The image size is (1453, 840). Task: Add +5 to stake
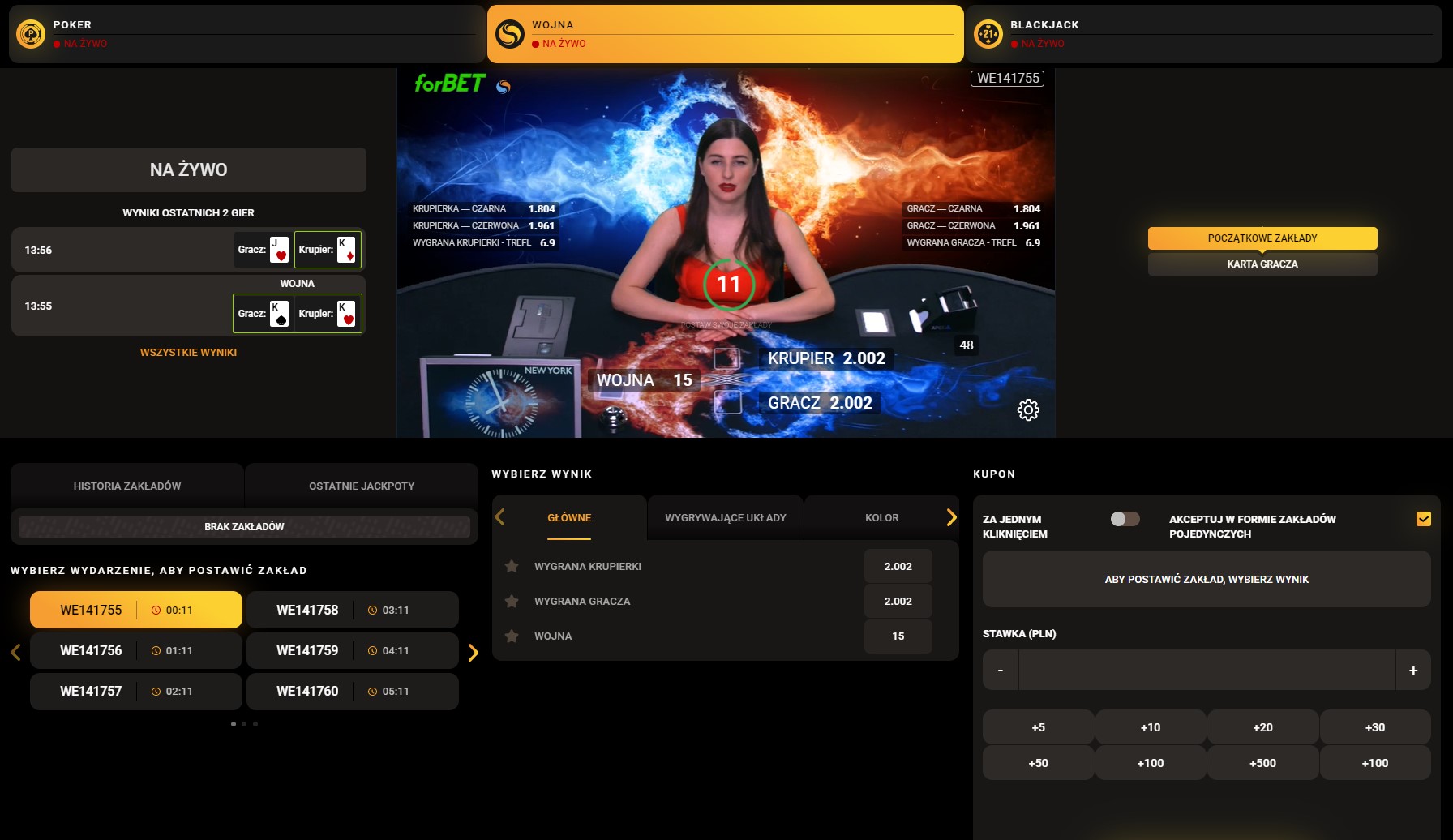(1039, 727)
